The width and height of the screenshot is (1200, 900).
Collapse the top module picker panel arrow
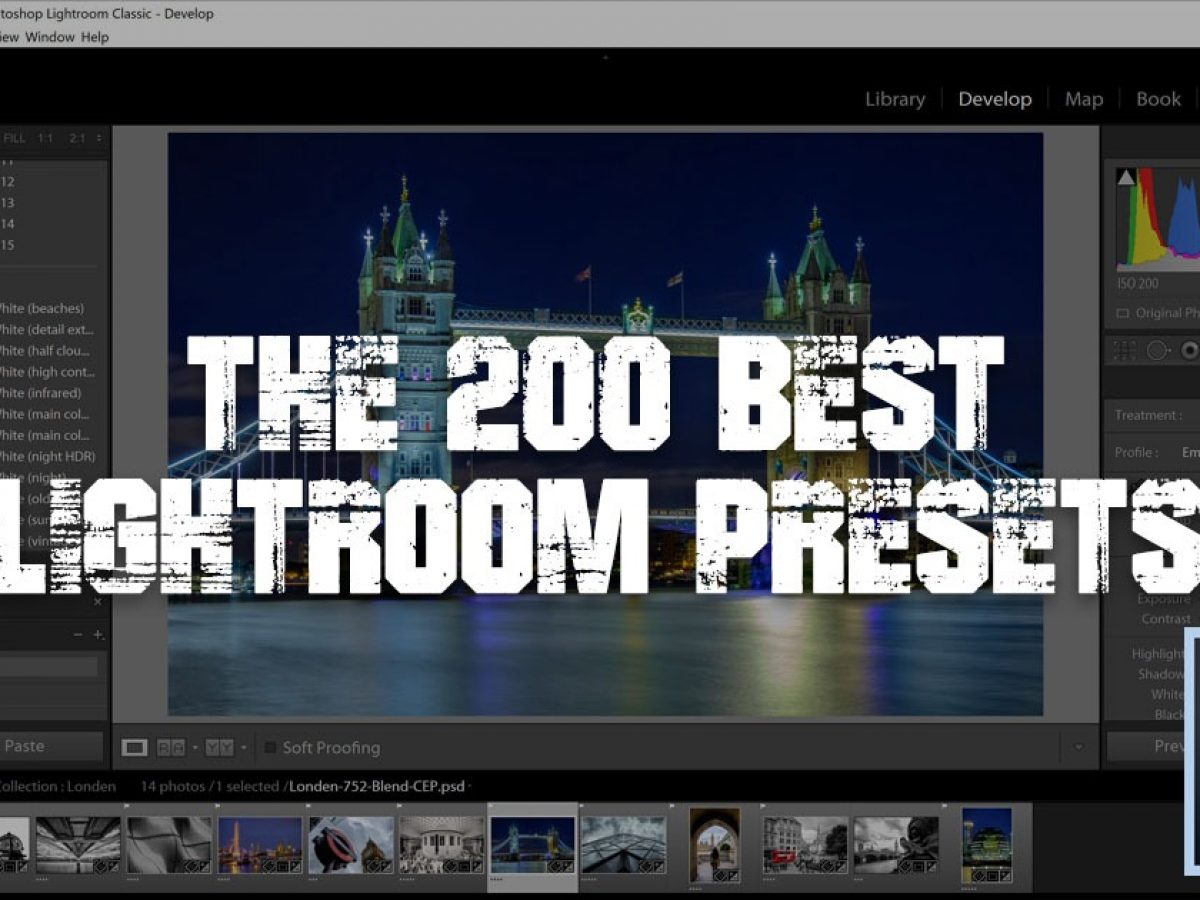pos(603,58)
